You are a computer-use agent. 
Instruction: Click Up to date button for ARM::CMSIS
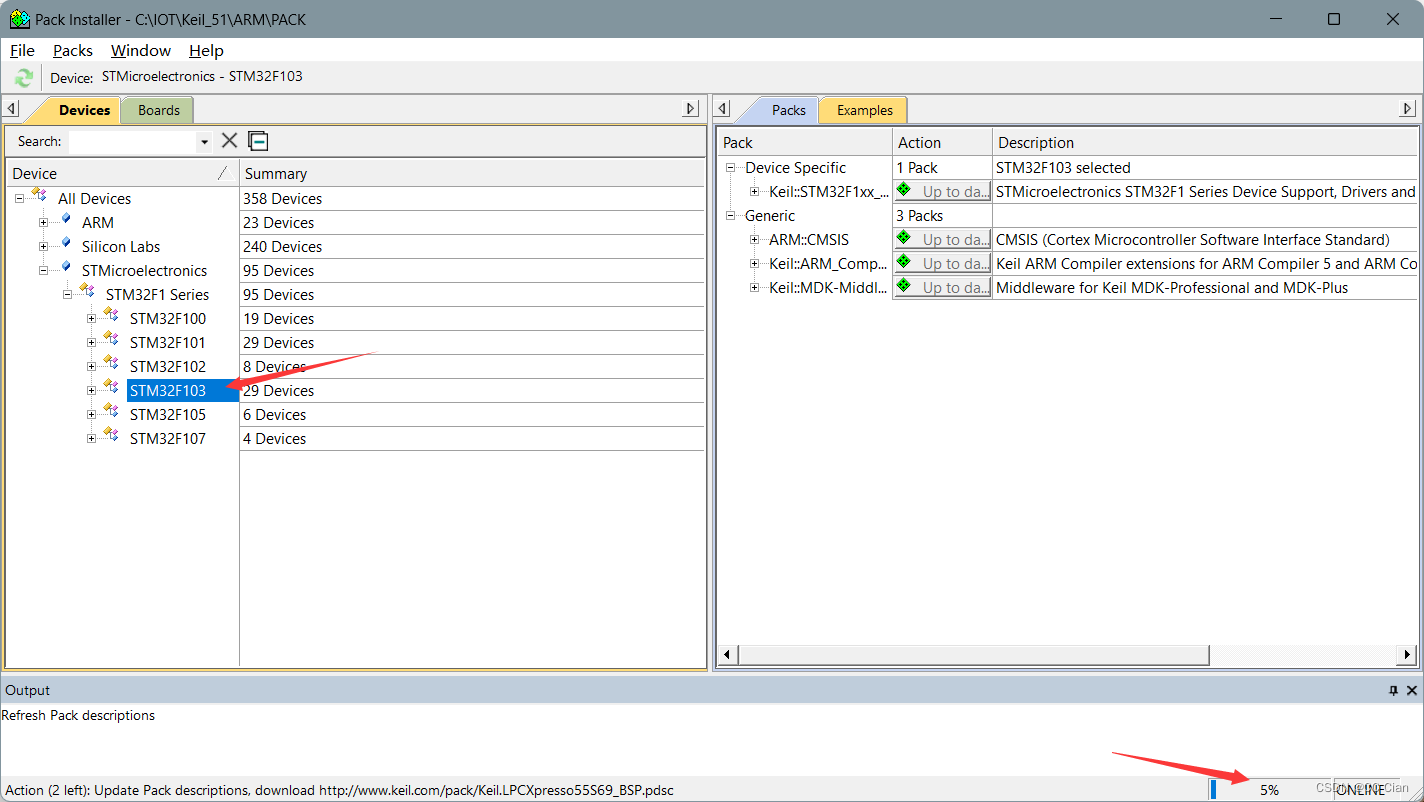[942, 239]
